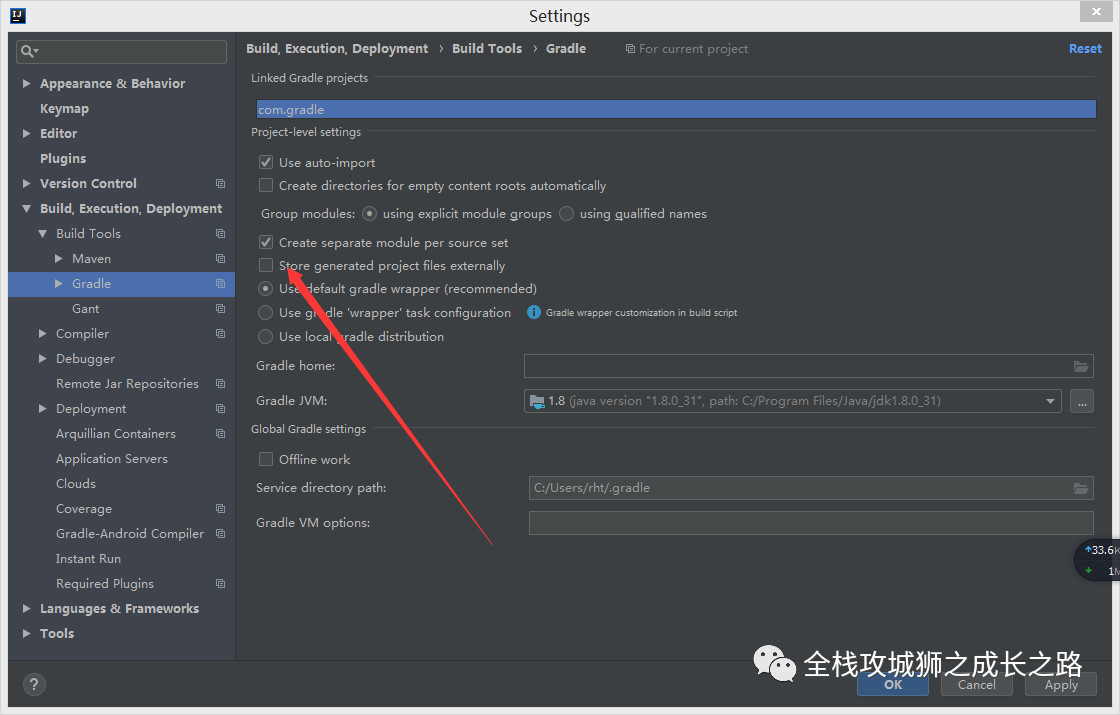1120x715 pixels.
Task: Click the Gradle home folder browse icon
Action: point(1081,366)
